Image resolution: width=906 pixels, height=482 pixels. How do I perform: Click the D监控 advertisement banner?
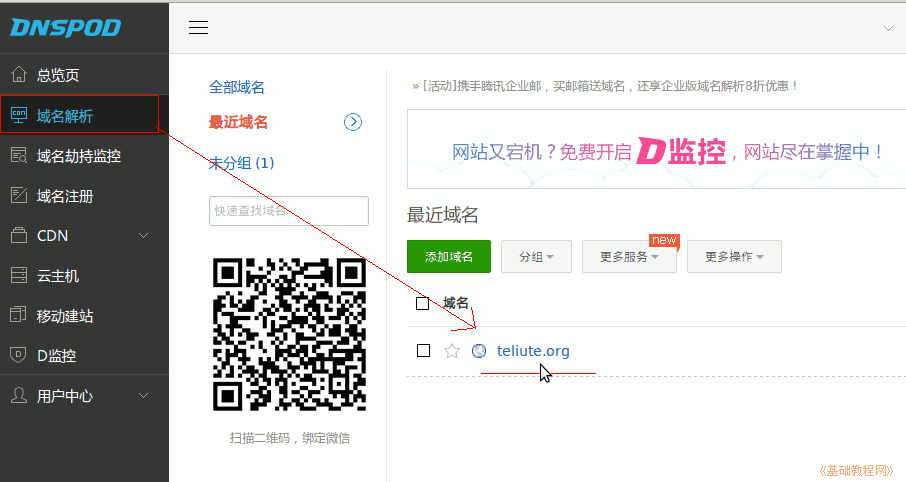[656, 149]
